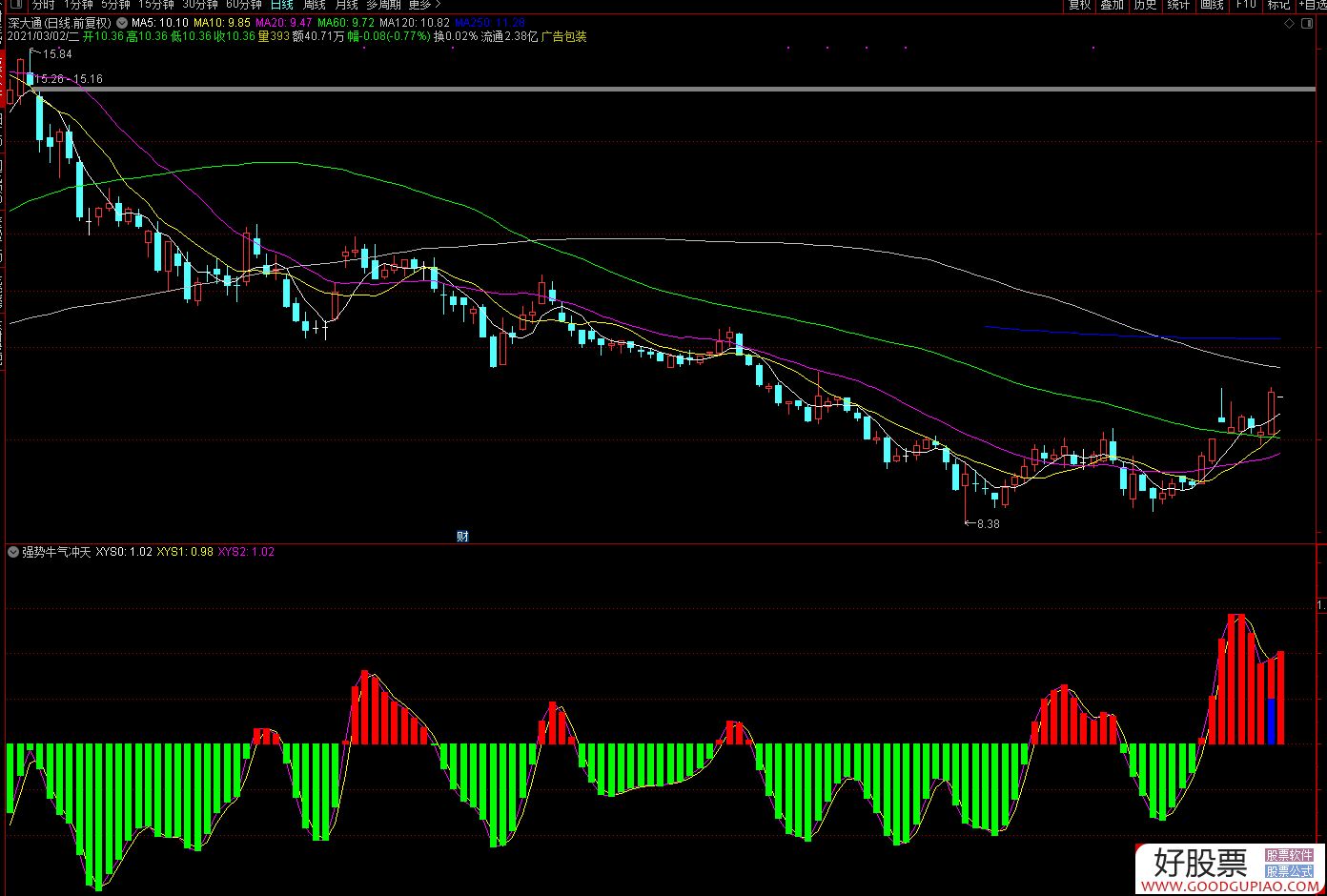Click the 叠加 overlay button

(1112, 5)
